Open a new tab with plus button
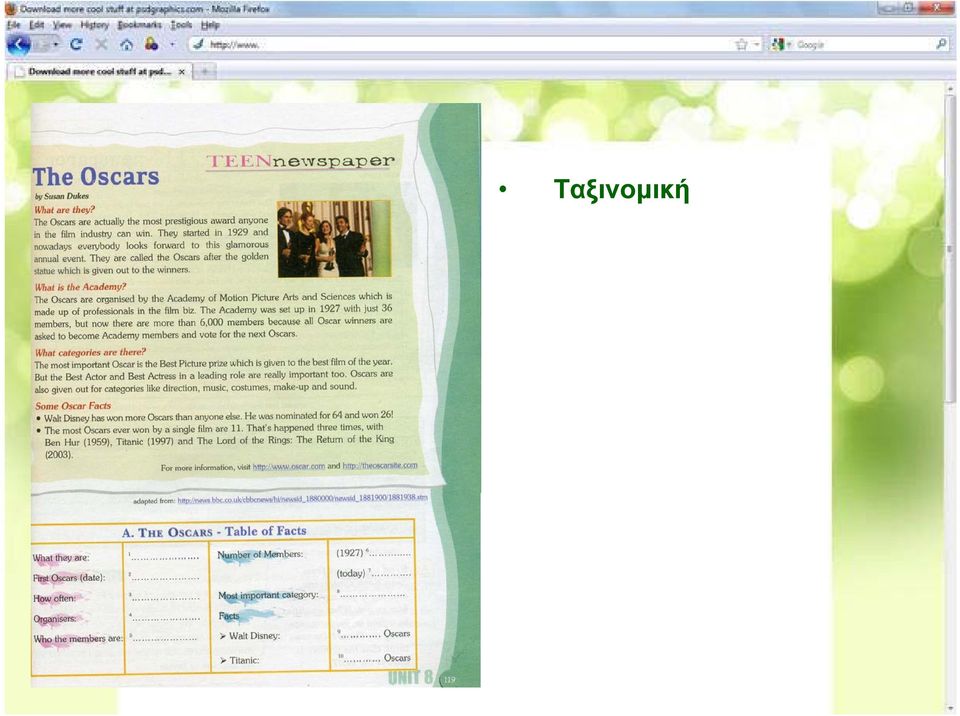 (205, 72)
